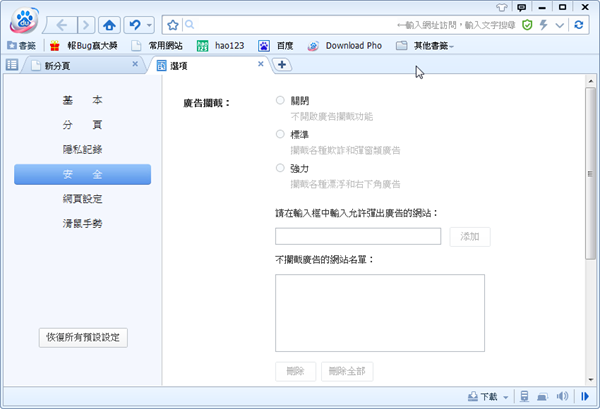Select the 網頁設定 settings category

[x=83, y=199]
